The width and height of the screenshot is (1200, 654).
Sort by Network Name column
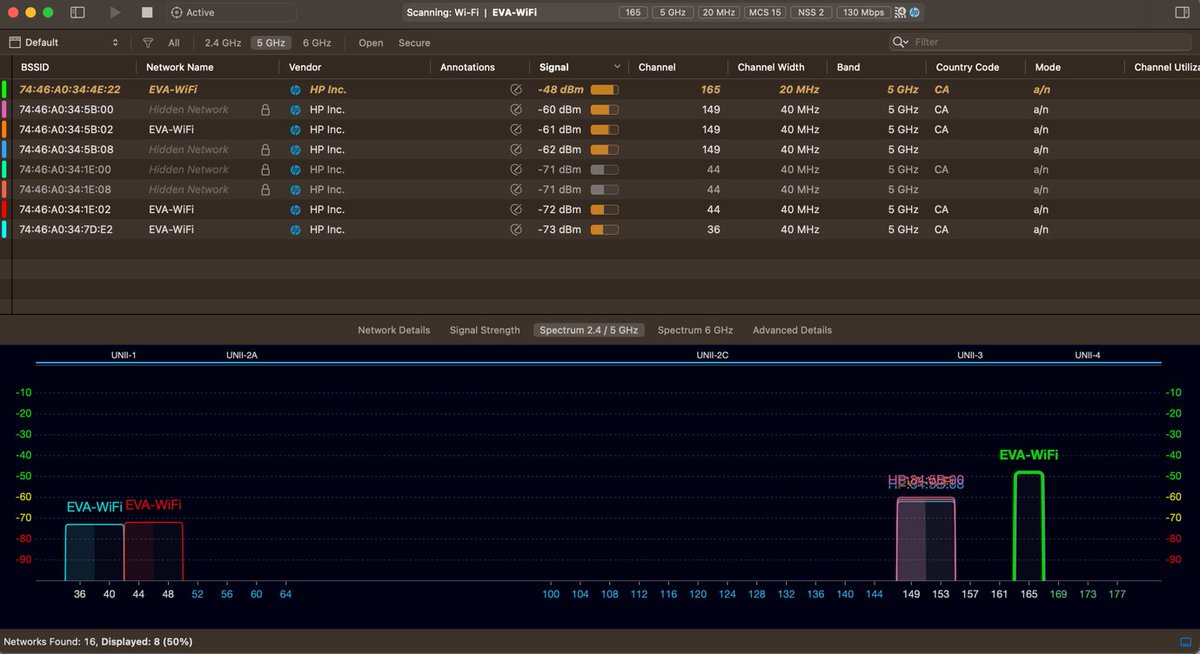coord(180,67)
